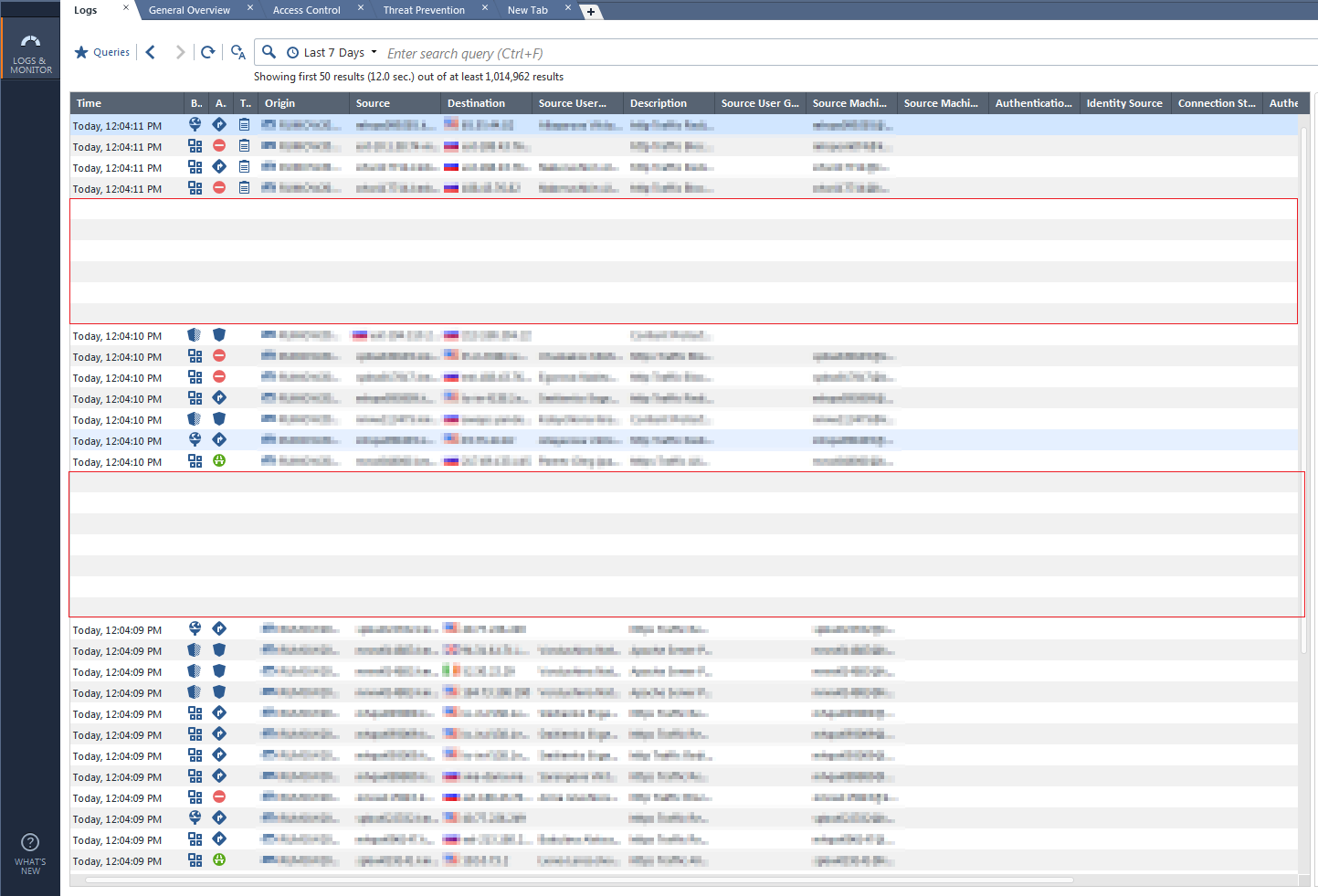Image resolution: width=1318 pixels, height=896 pixels.
Task: Click the What's New icon at bottom left
Action: click(x=30, y=842)
